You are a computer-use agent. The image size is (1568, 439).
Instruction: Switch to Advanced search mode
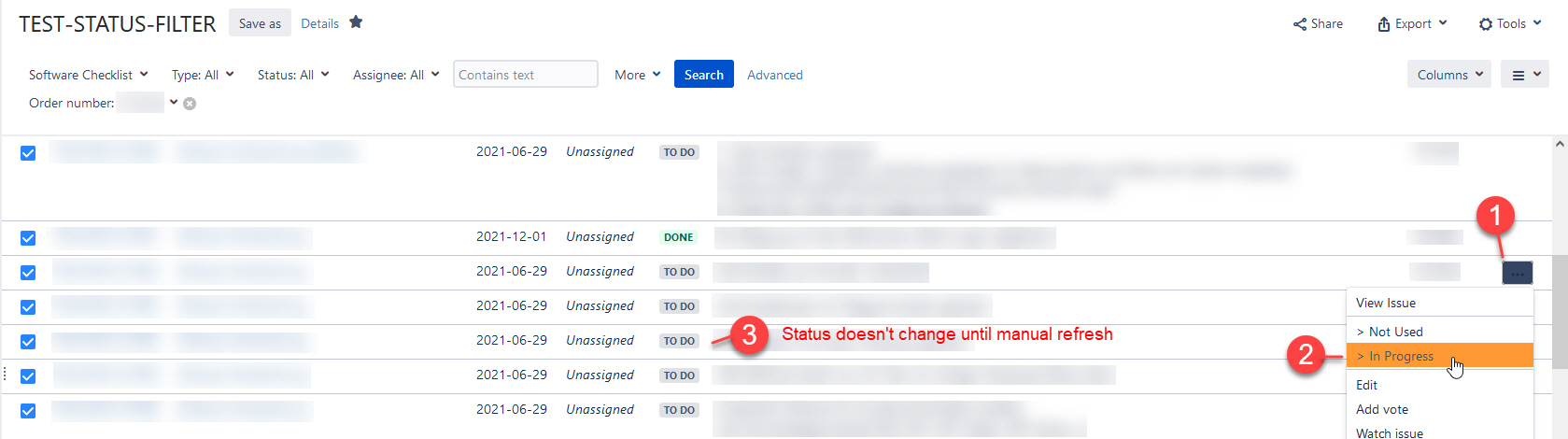point(774,75)
